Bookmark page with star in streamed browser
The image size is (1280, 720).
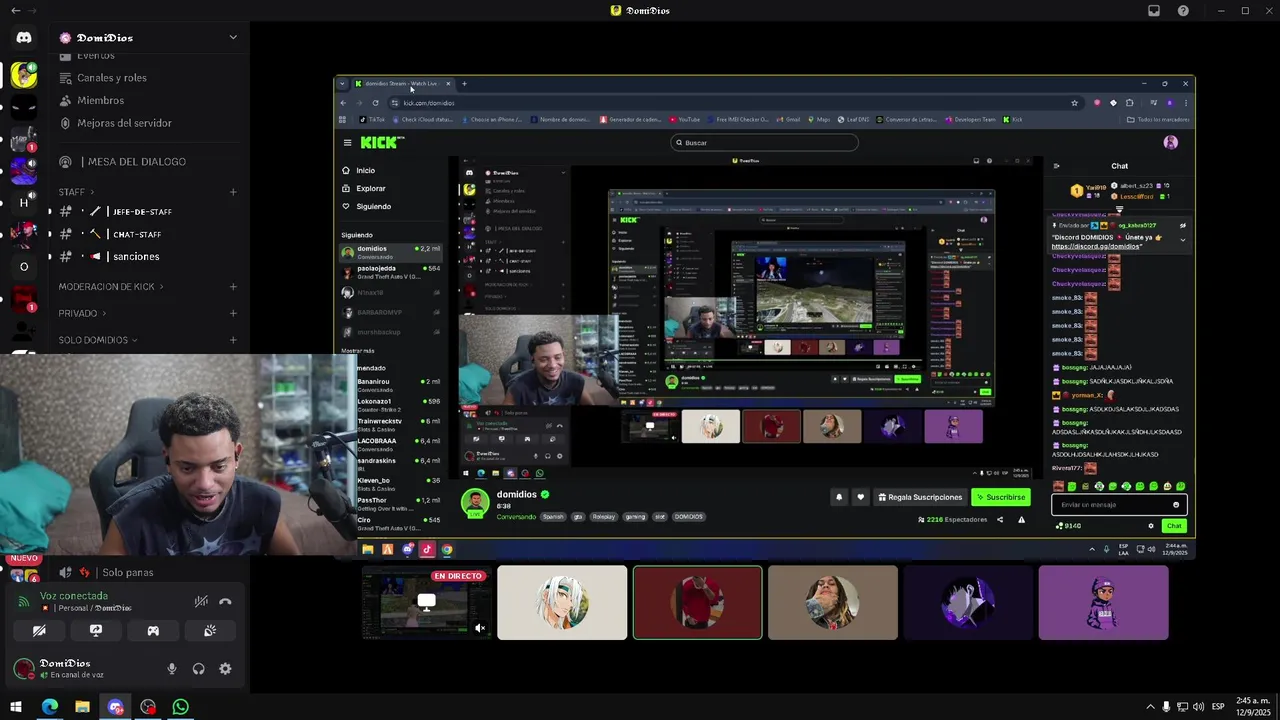pos(1075,103)
